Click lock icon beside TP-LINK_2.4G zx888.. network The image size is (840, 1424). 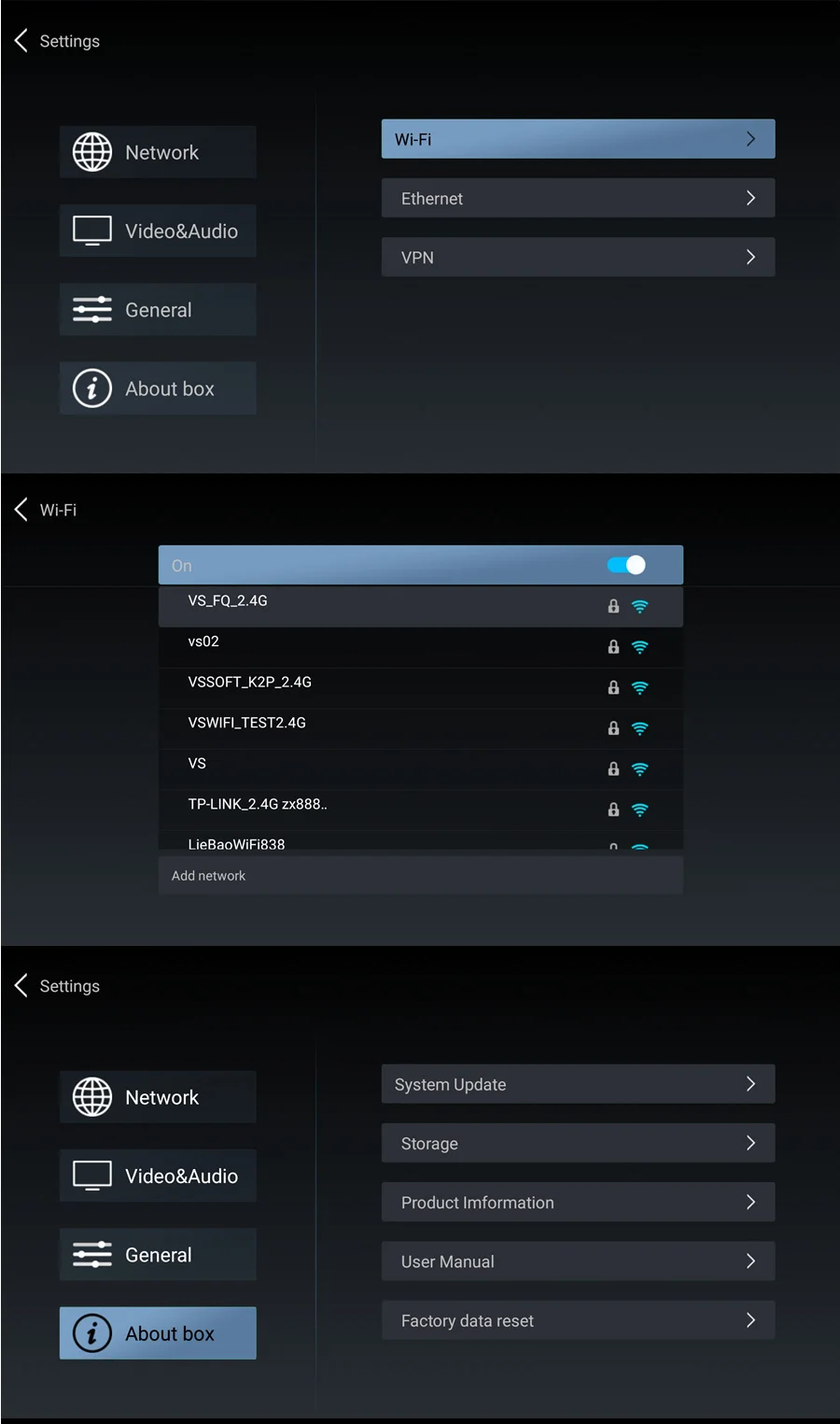613,810
